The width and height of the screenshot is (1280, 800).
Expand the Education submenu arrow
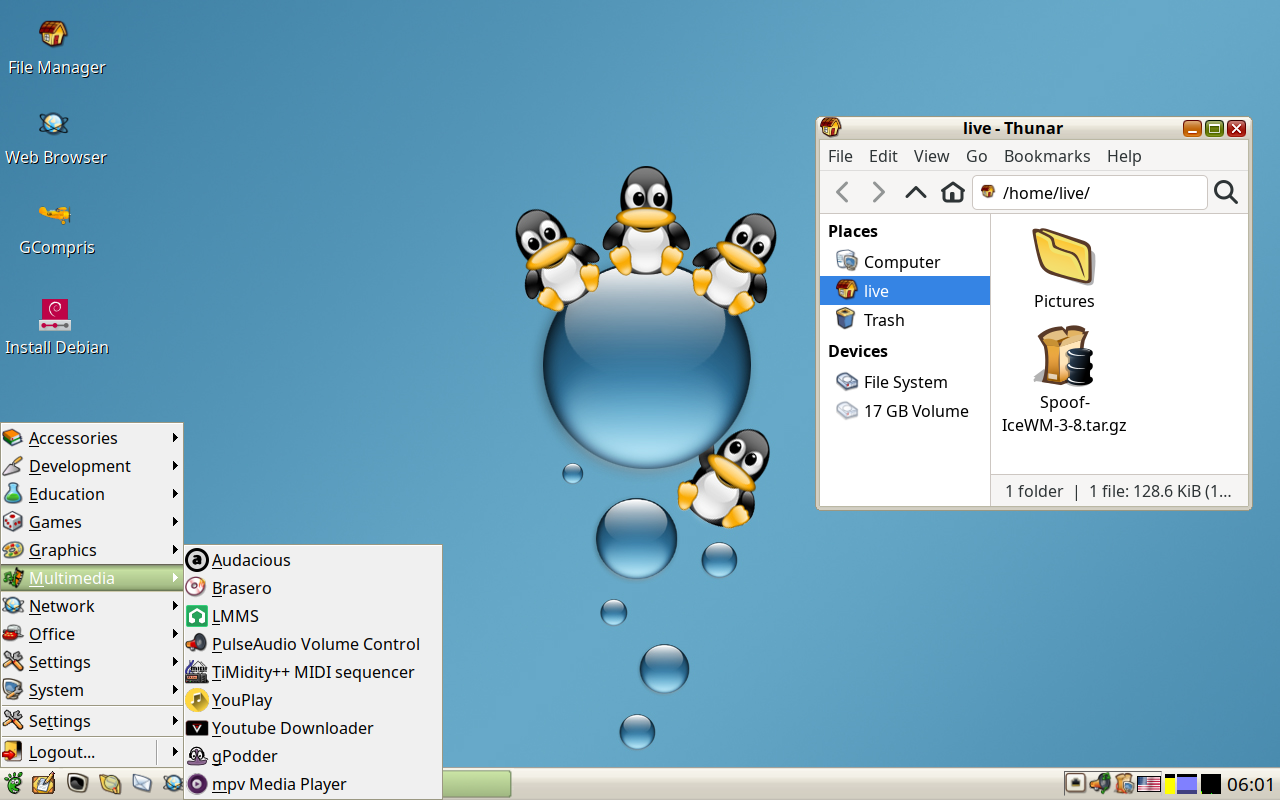(175, 494)
